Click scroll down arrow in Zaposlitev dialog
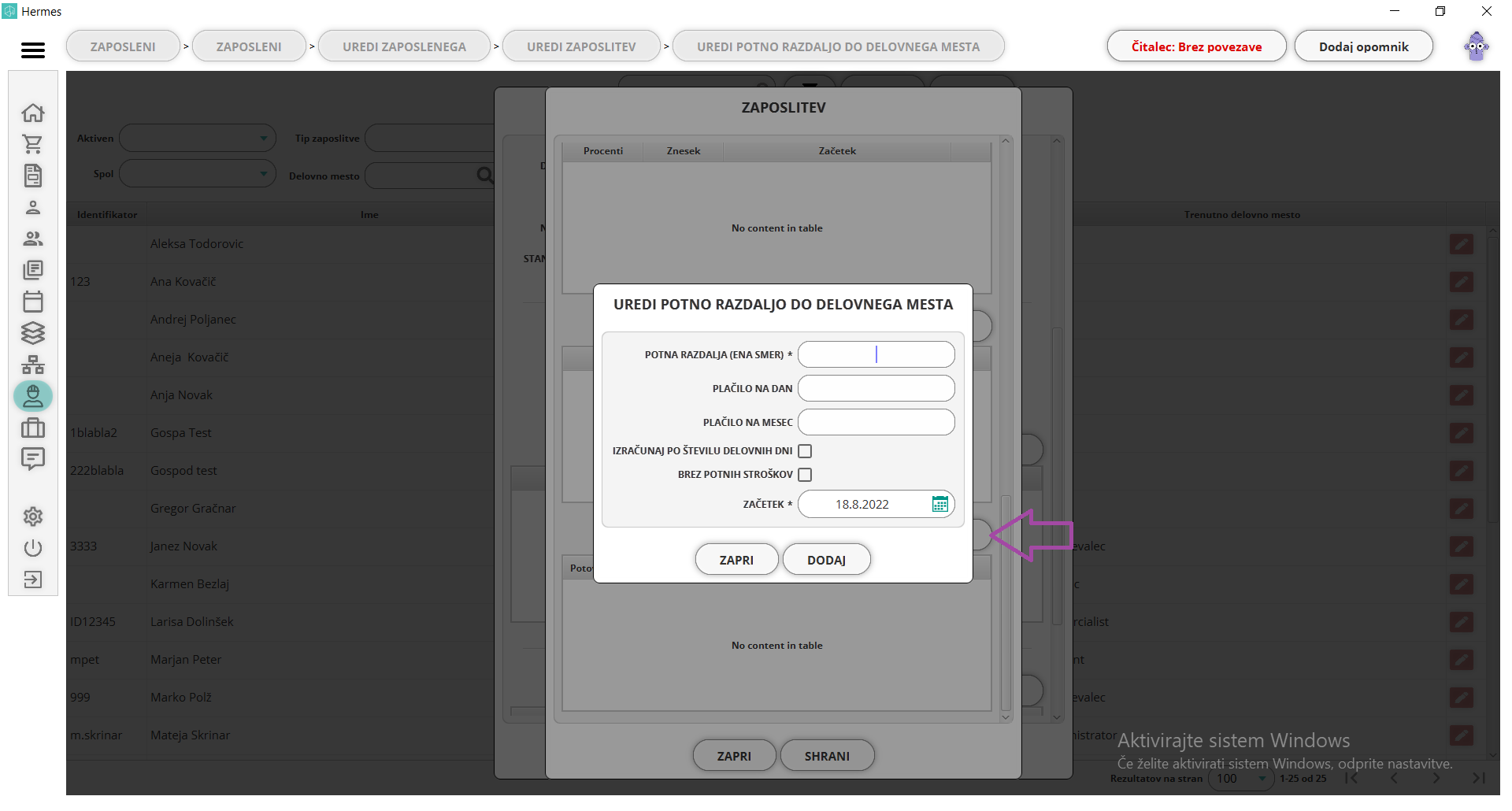The image size is (1512, 811). (1006, 717)
